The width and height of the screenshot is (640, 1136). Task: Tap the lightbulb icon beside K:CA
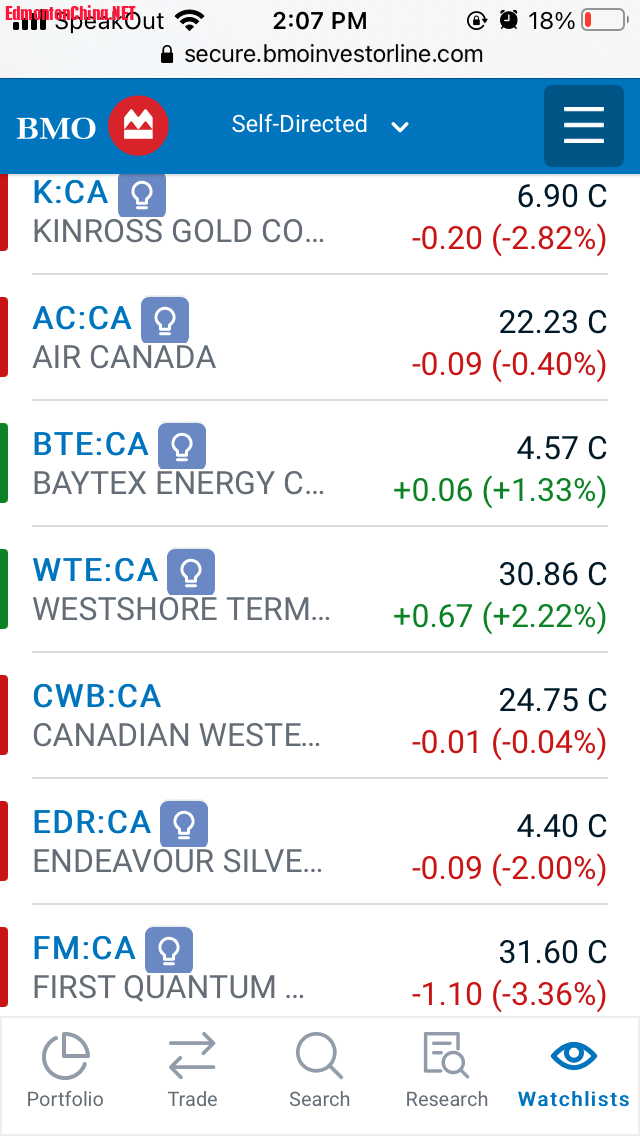pyautogui.click(x=142, y=195)
